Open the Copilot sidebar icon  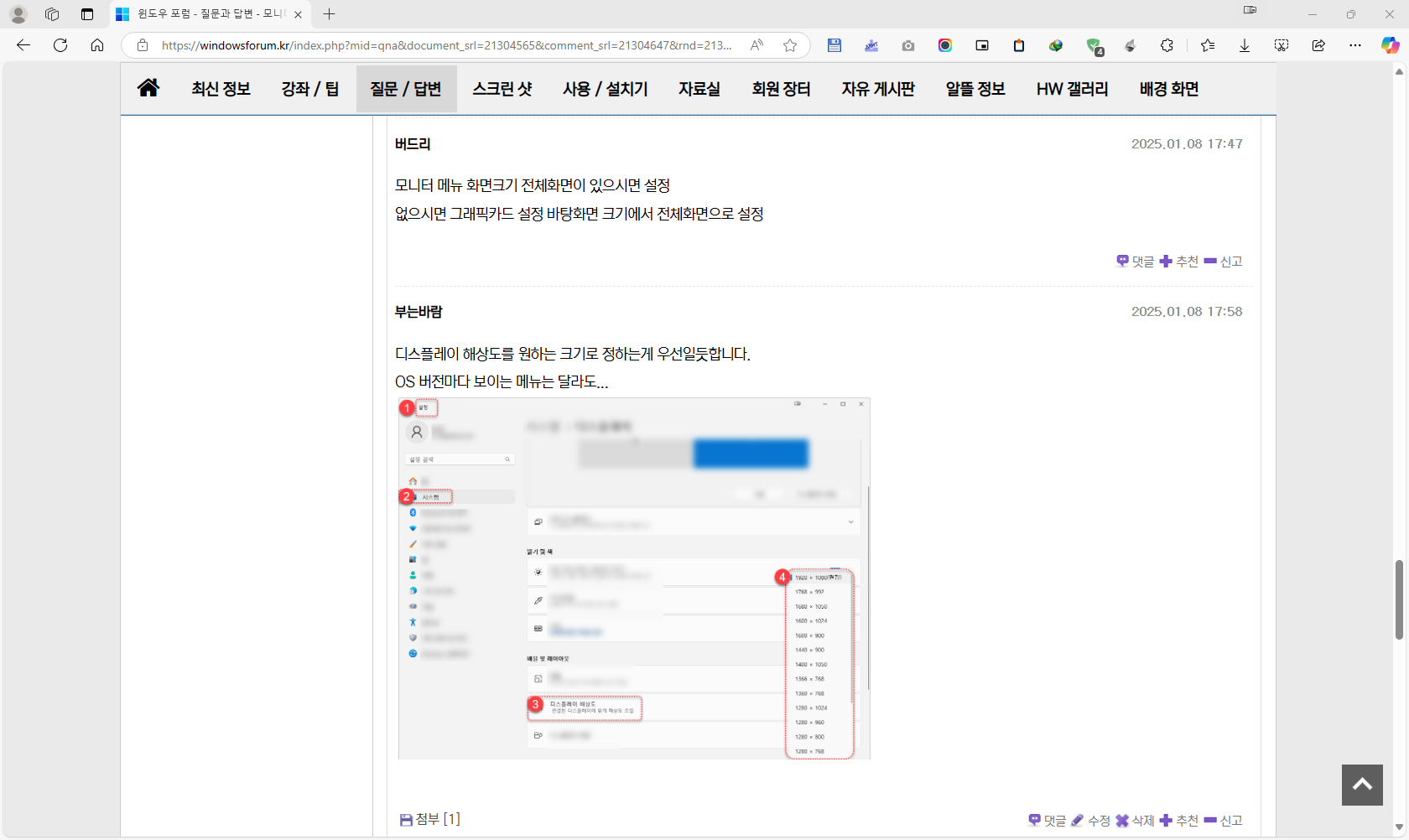coord(1391,45)
